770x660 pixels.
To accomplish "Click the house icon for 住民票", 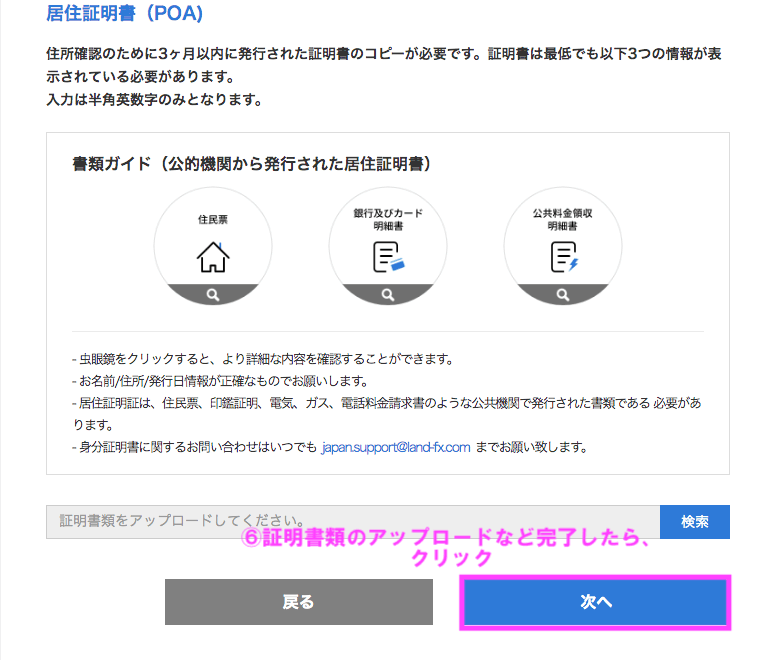I will pyautogui.click(x=213, y=256).
